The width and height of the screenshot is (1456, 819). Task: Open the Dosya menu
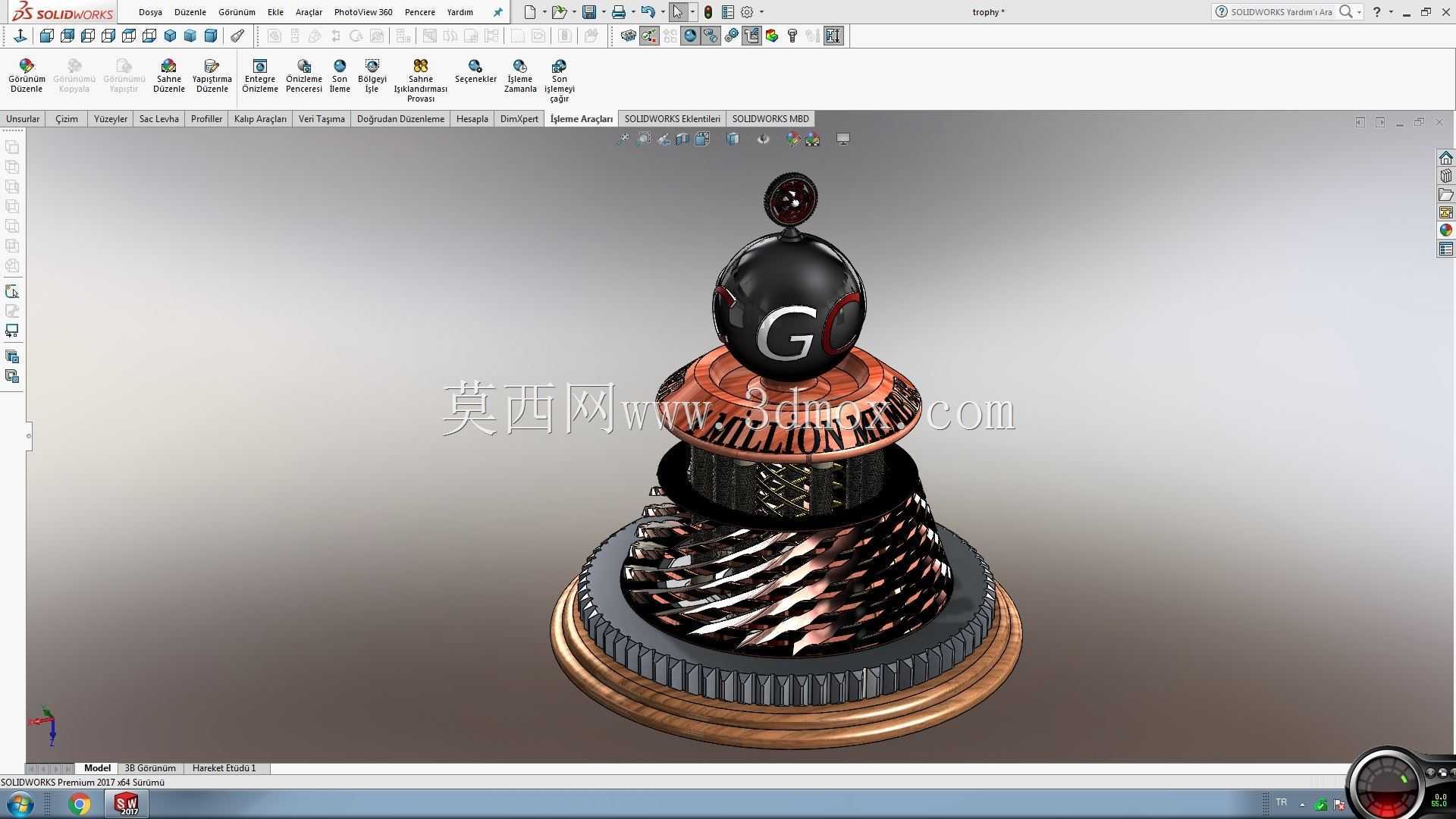coord(150,12)
